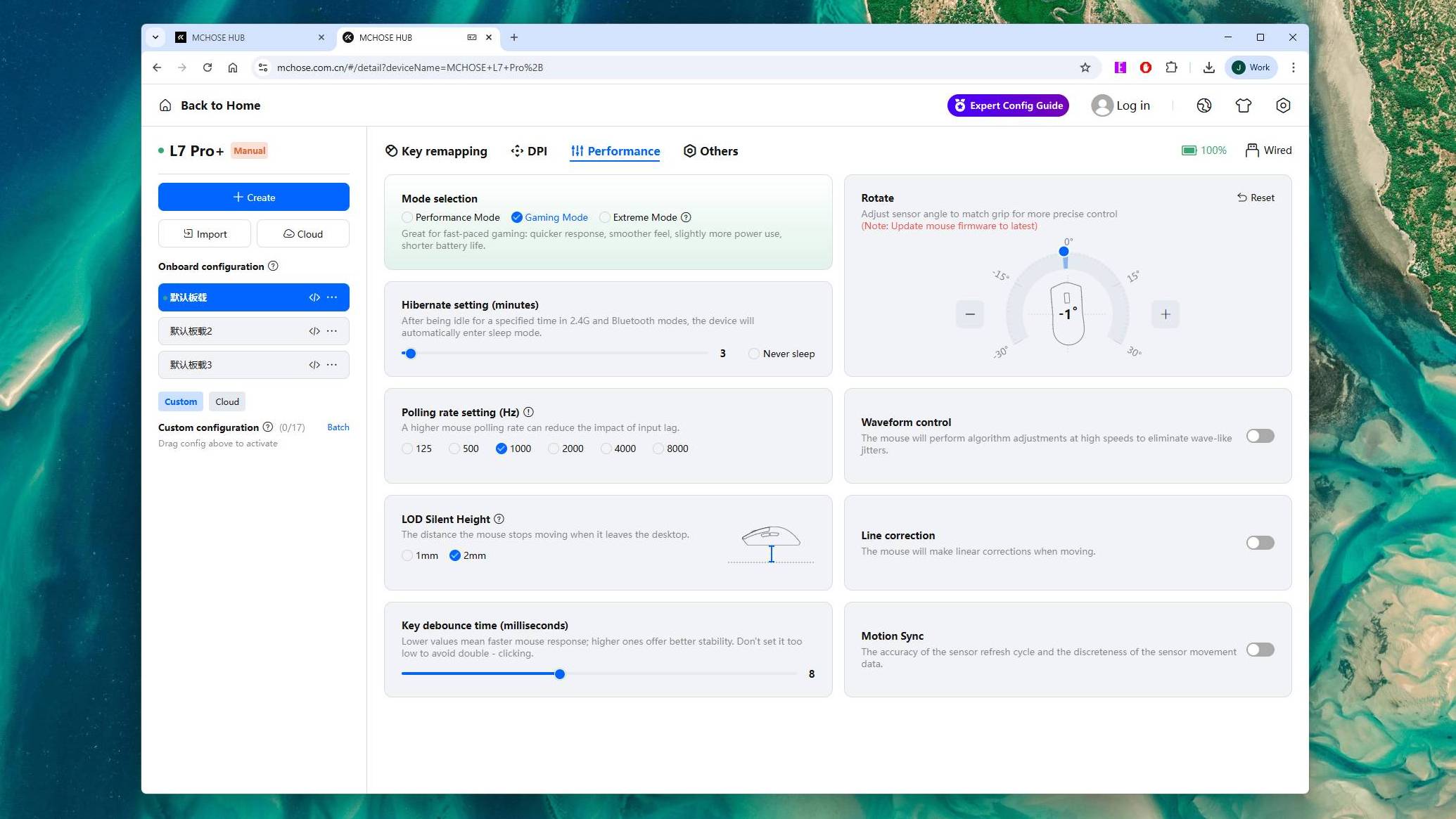Enable the Waveform control toggle
This screenshot has width=1456, height=819.
click(x=1260, y=436)
